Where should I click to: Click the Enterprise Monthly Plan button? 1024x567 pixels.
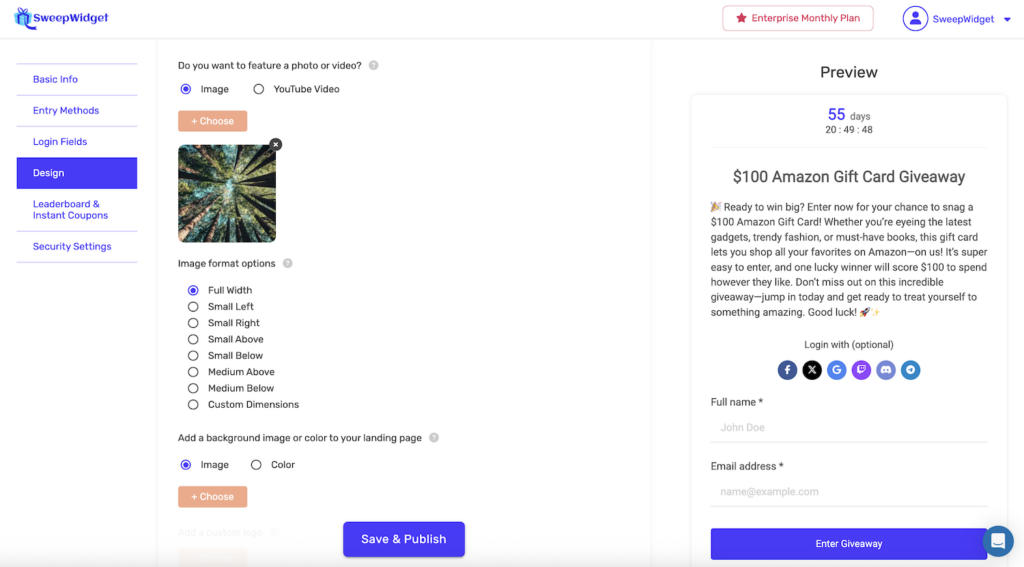[798, 18]
